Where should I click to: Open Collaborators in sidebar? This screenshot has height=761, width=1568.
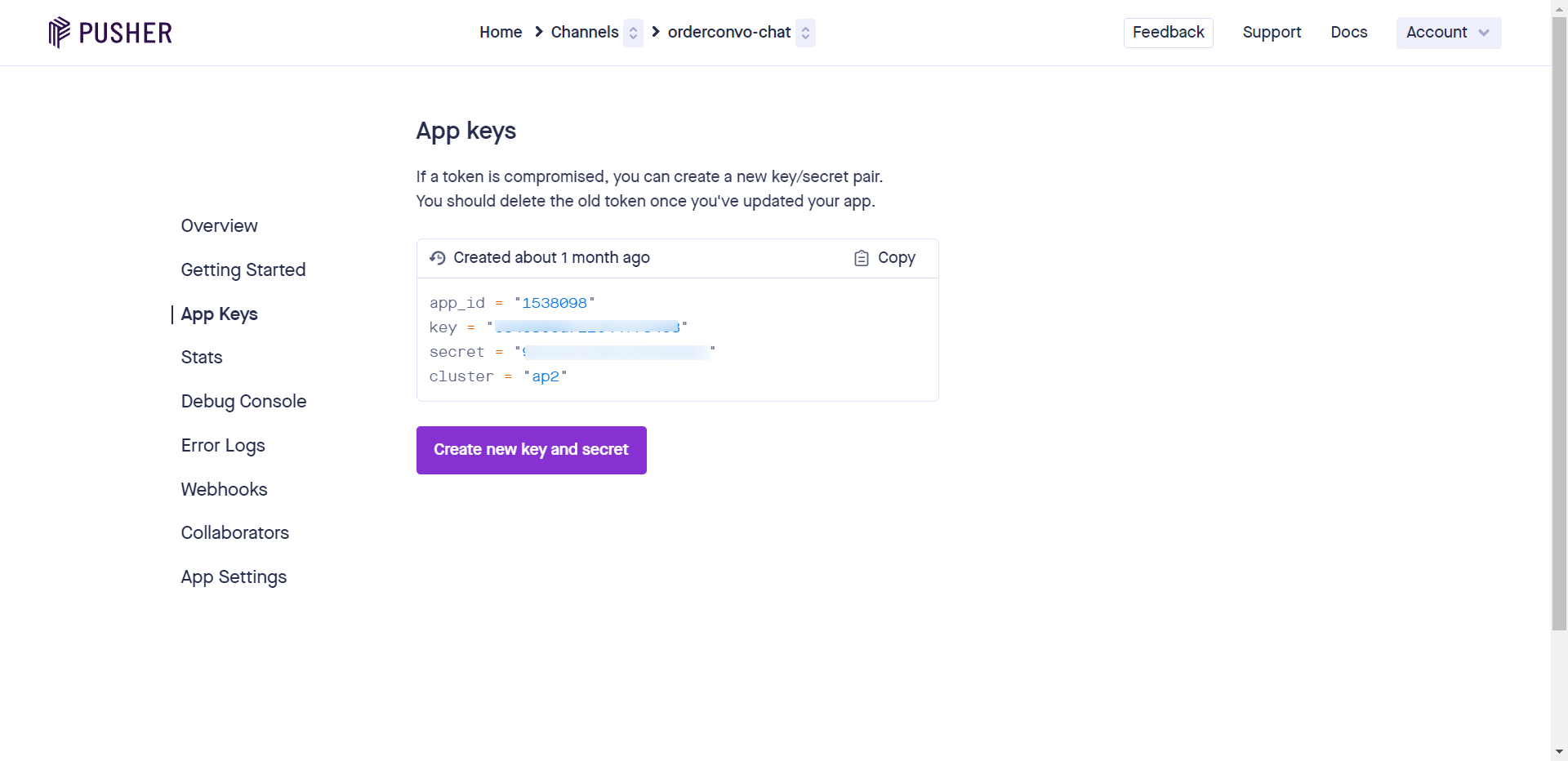click(235, 533)
